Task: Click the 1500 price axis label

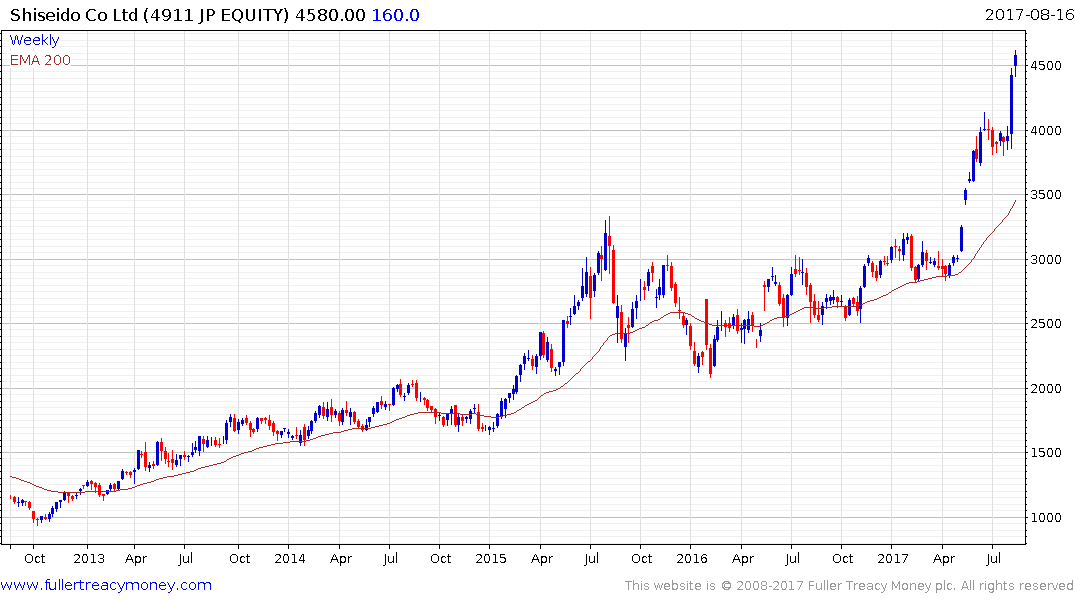Action: click(x=1046, y=453)
